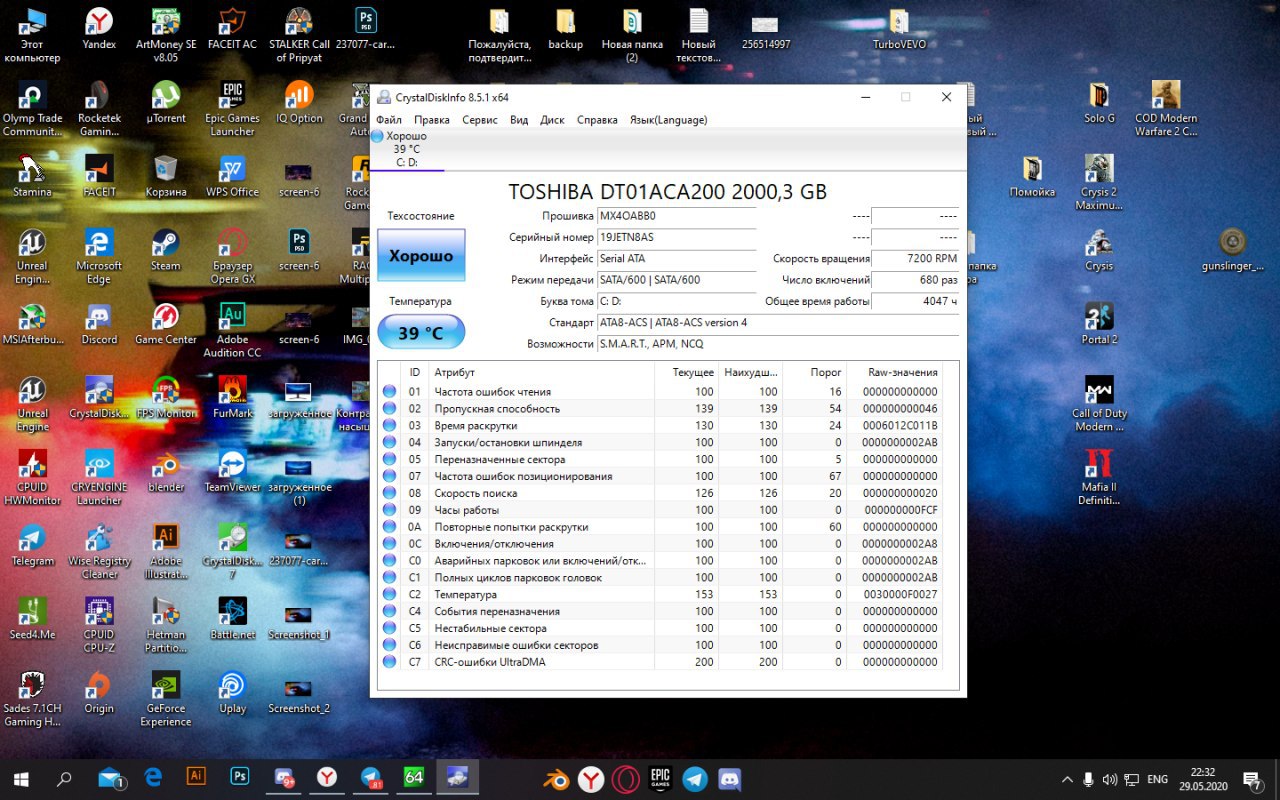Click the Атрибут column header

[x=543, y=372]
